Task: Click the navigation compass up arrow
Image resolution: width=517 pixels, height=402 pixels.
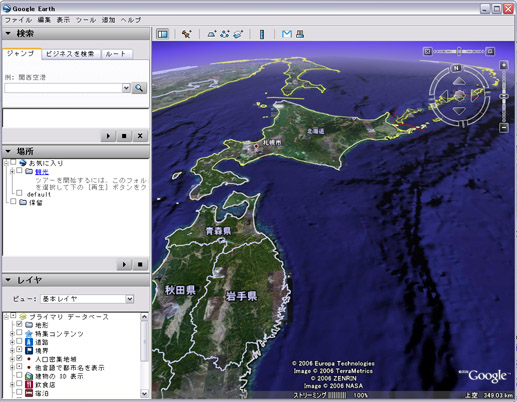Action: (459, 81)
